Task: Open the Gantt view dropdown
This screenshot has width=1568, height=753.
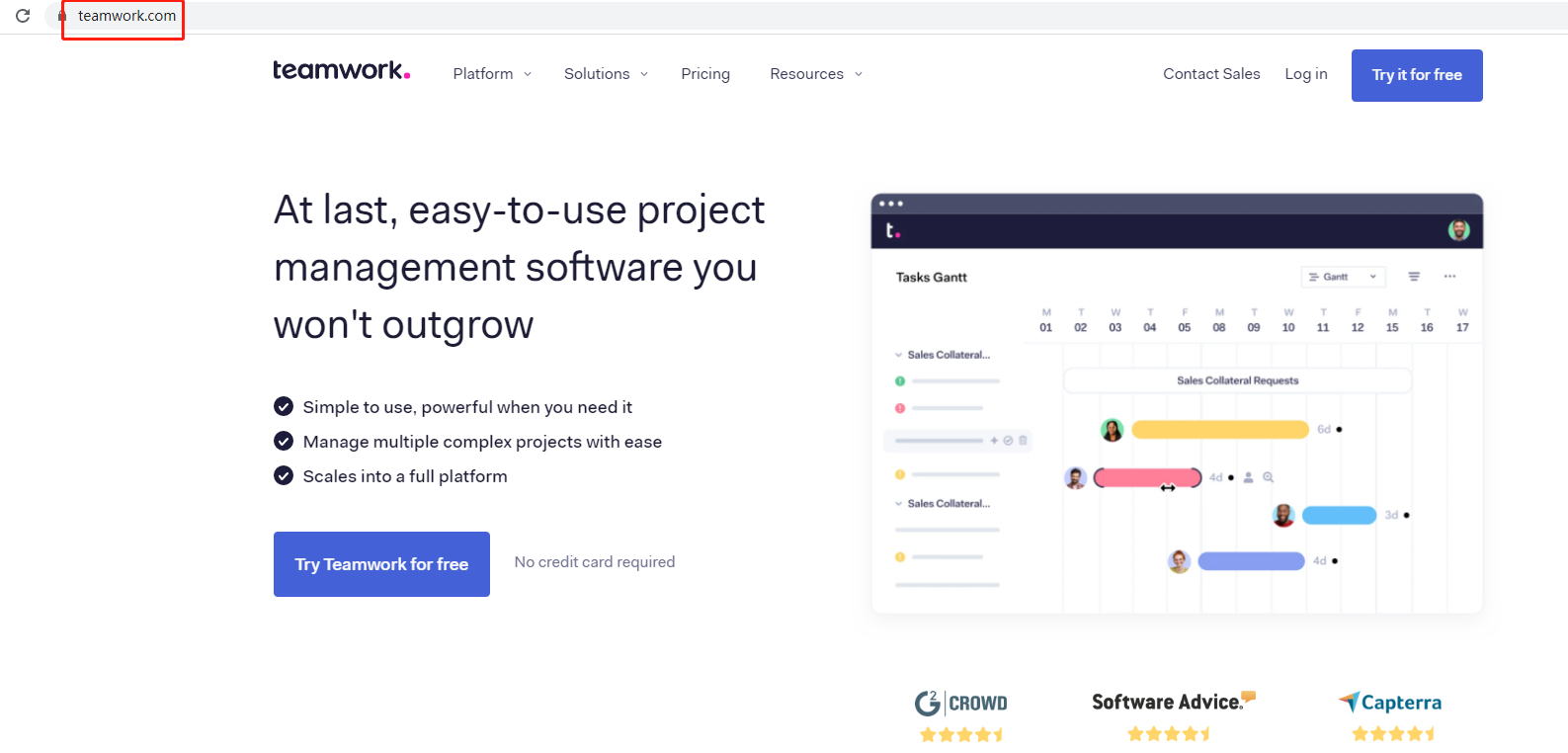Action: (x=1344, y=277)
